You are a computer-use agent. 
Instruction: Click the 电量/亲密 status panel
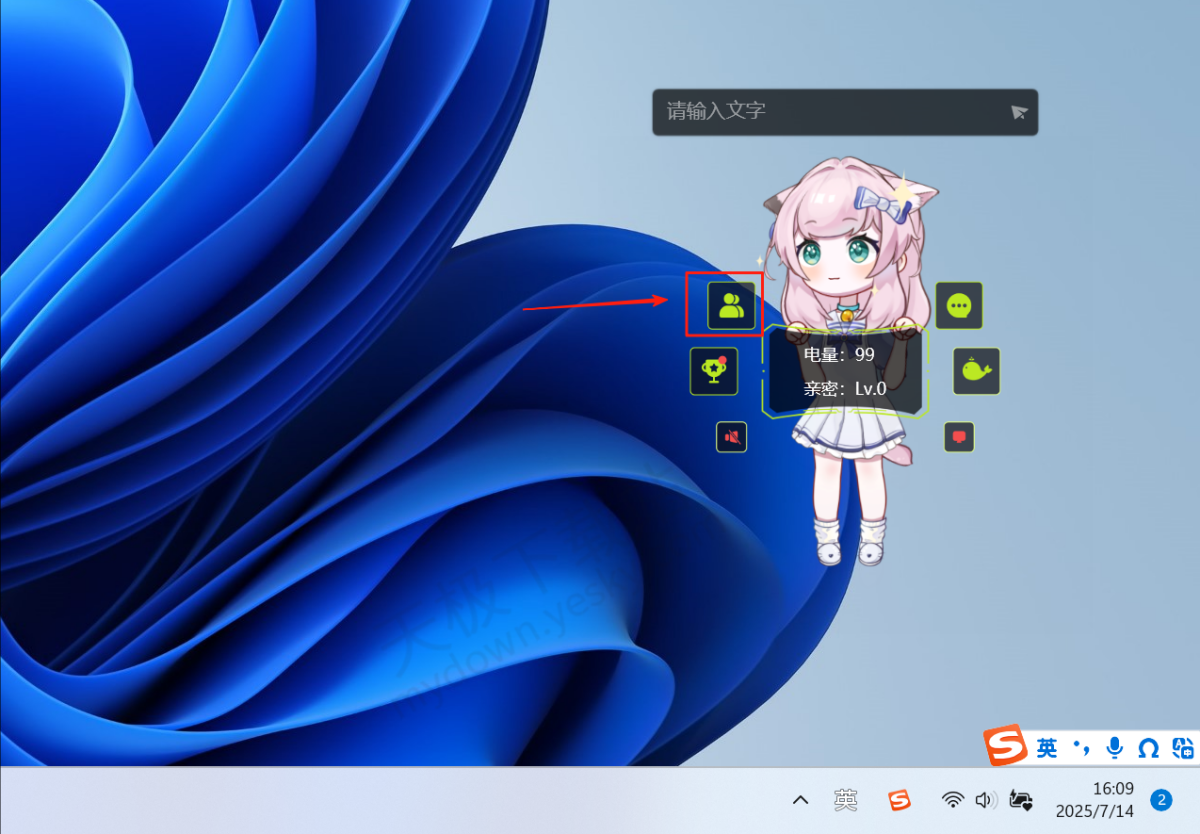coord(845,372)
